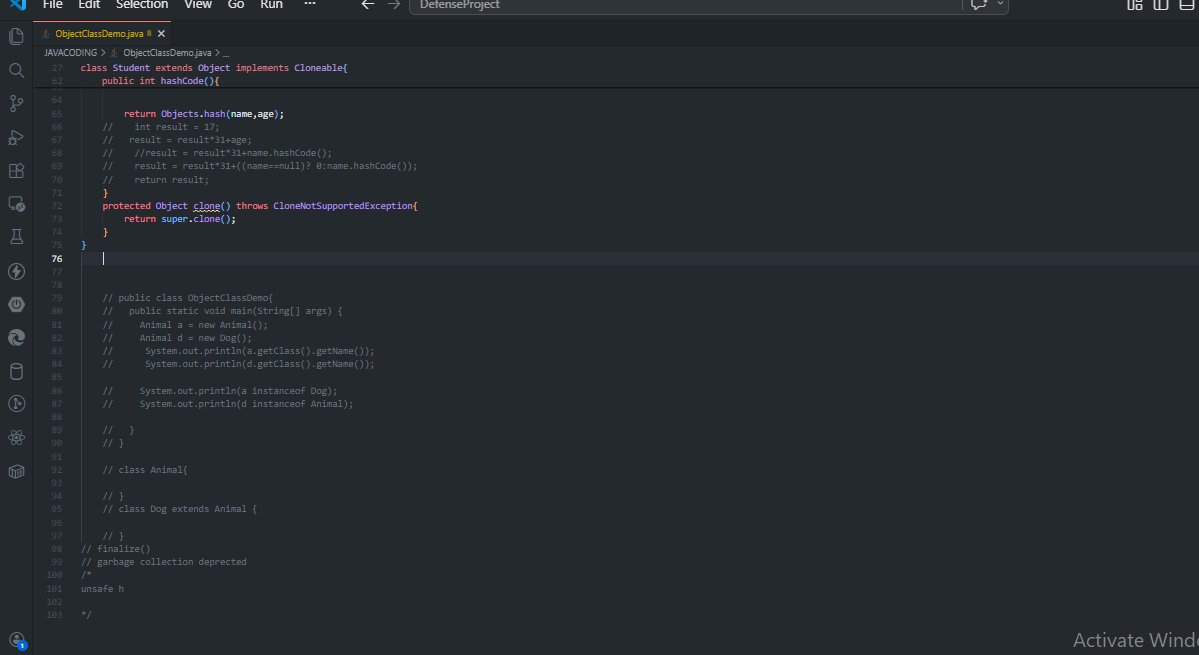Screen dimensions: 1199x655
Task: Open the Go menu
Action: click(x=236, y=5)
